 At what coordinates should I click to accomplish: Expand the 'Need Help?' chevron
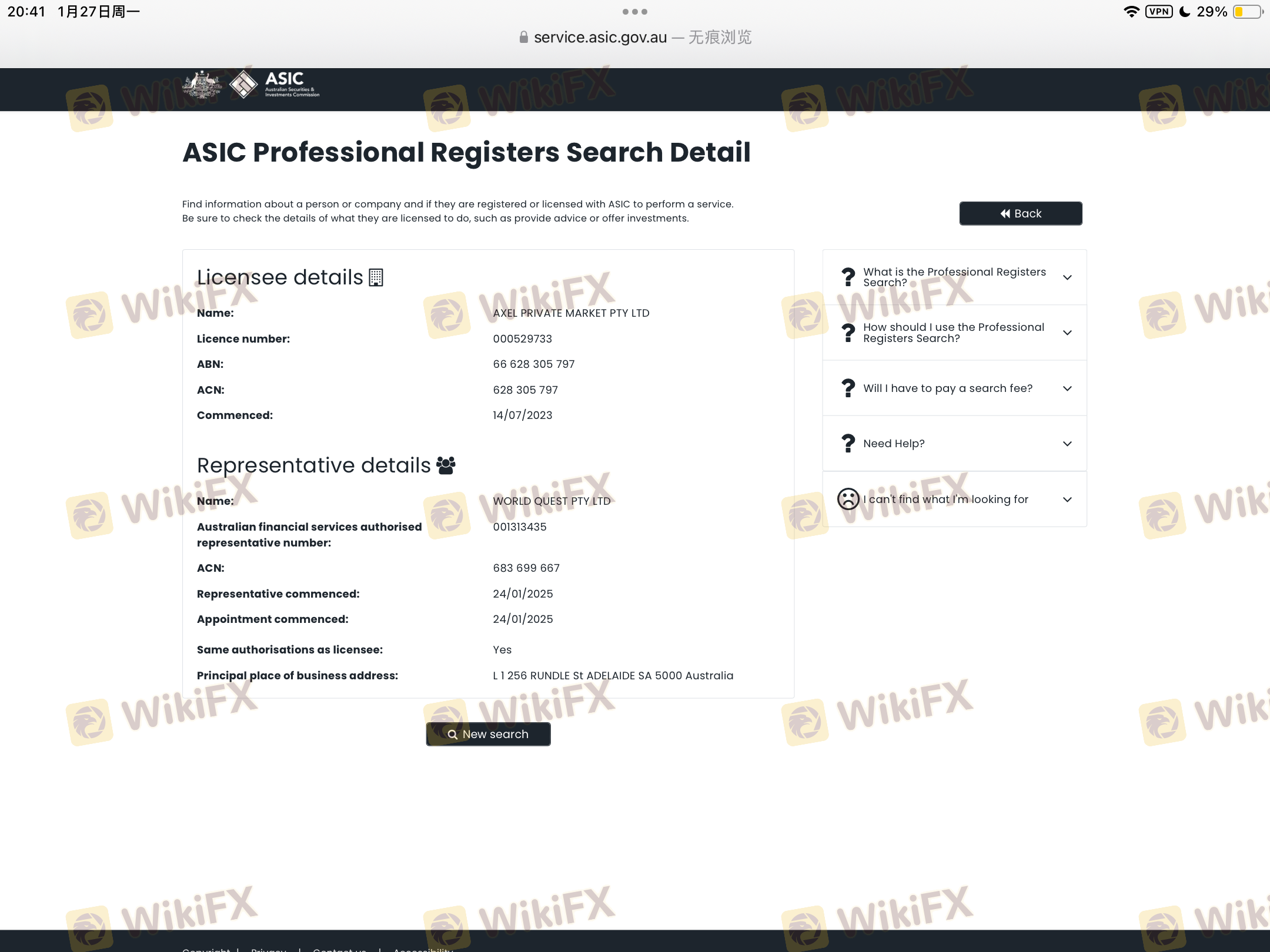(x=1067, y=443)
